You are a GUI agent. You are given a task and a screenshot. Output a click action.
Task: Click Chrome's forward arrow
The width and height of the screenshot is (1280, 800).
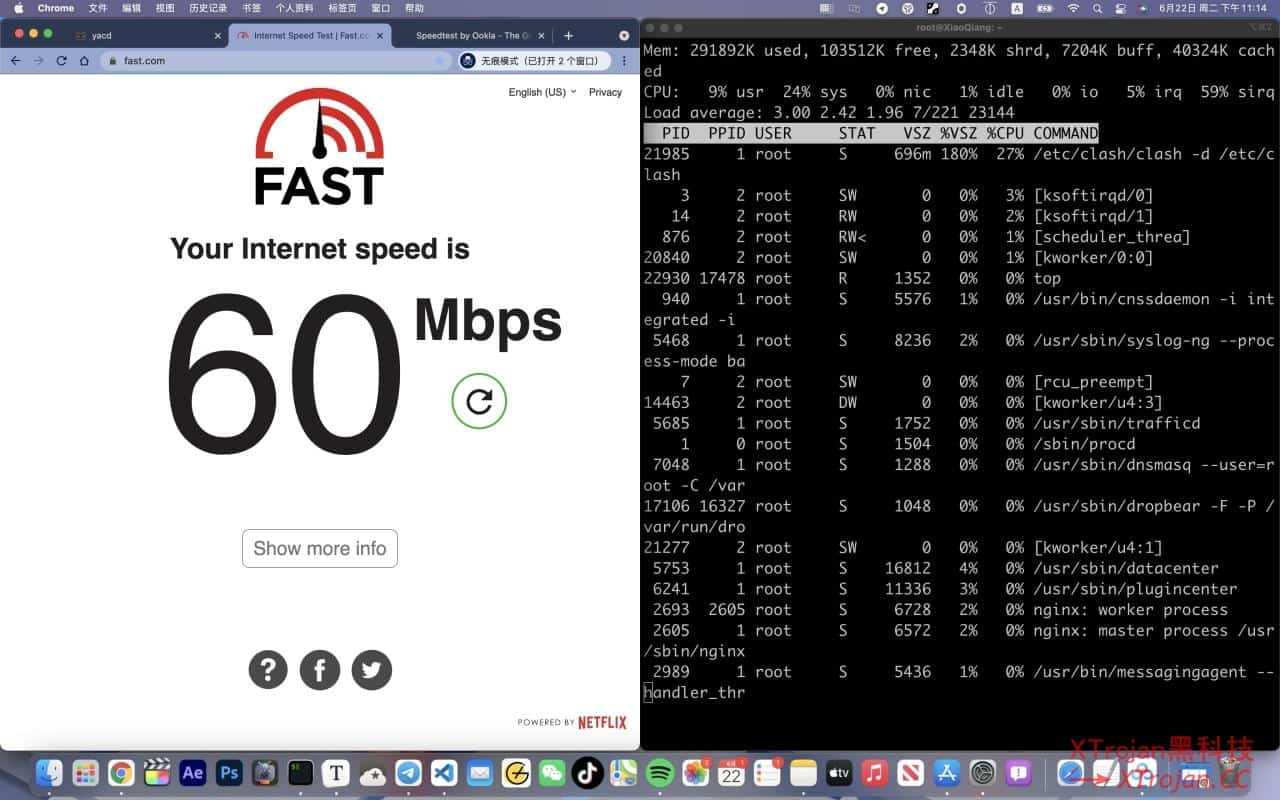tap(38, 61)
